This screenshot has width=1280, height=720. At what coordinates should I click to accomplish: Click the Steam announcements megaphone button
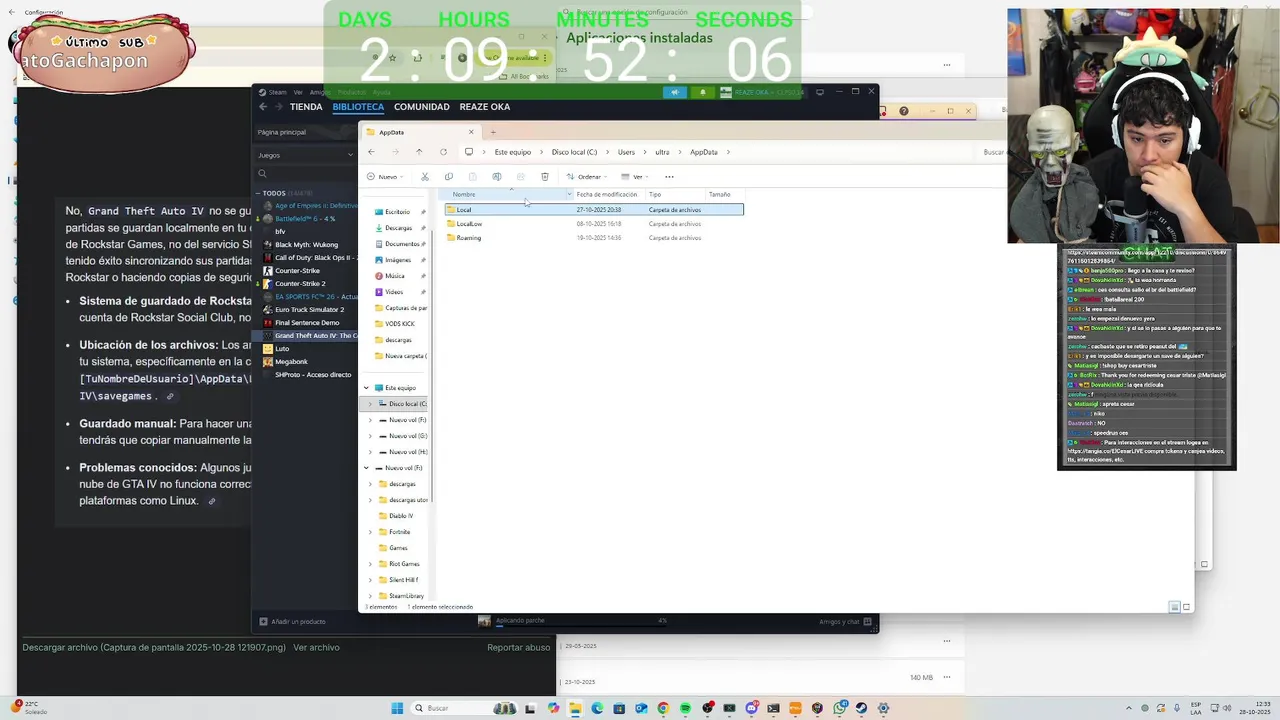click(674, 92)
